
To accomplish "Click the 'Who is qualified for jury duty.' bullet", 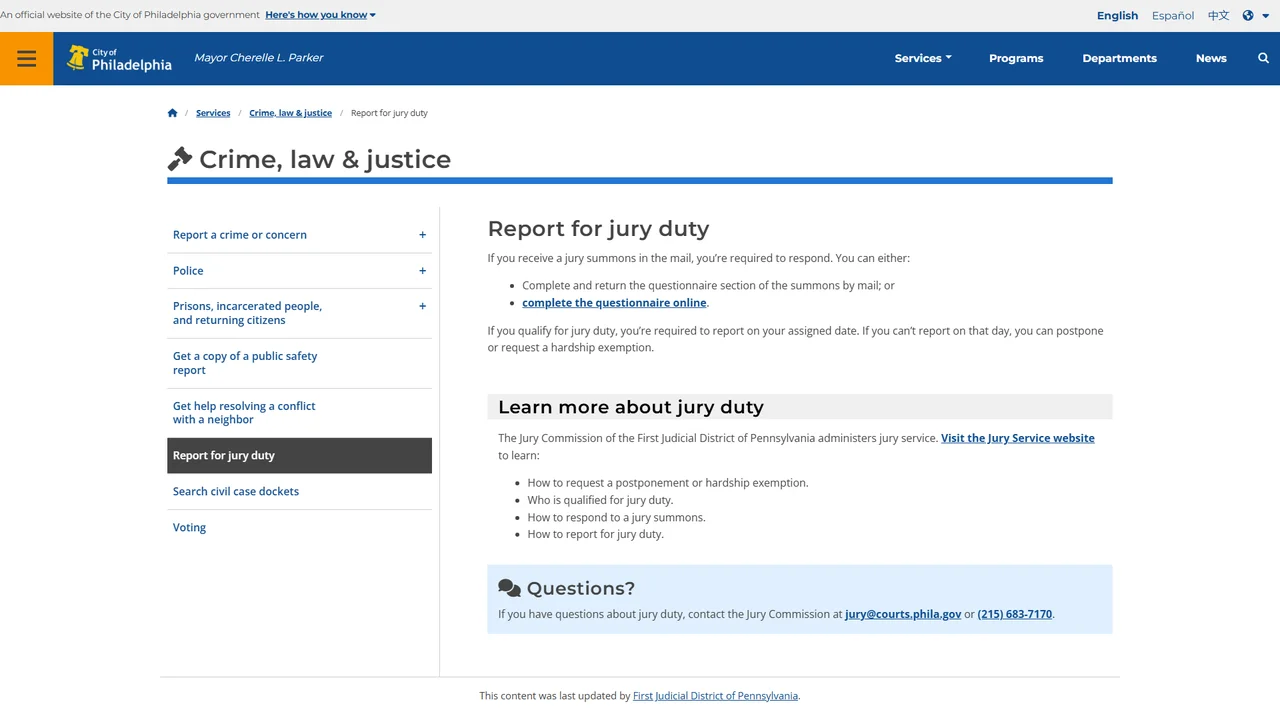I will pyautogui.click(x=600, y=500).
